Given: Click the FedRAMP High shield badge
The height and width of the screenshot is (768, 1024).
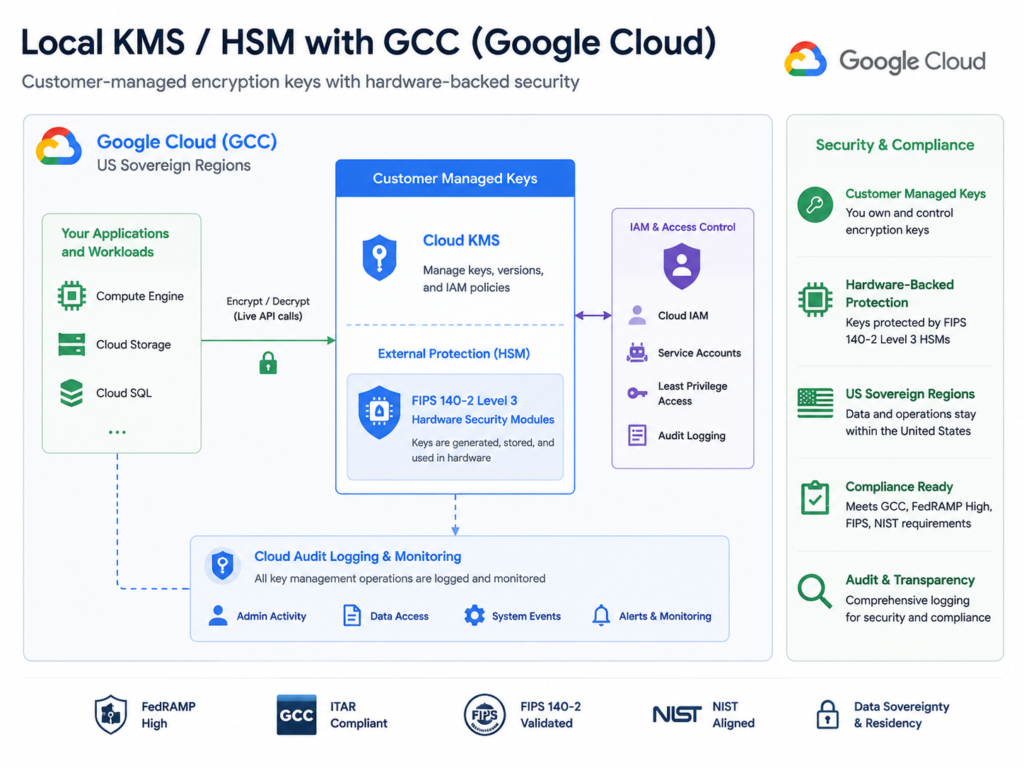Looking at the screenshot, I should pyautogui.click(x=111, y=714).
